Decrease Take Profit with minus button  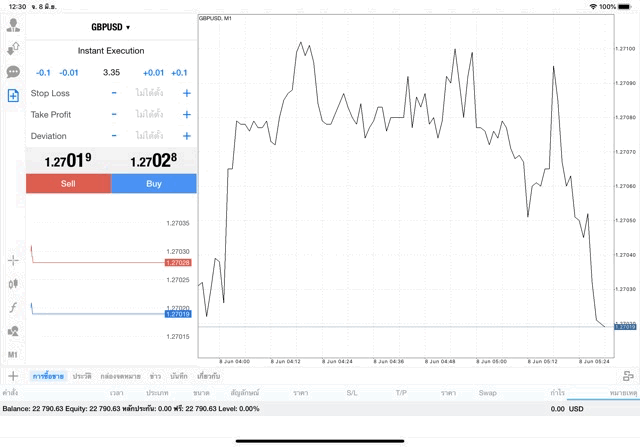[114, 114]
